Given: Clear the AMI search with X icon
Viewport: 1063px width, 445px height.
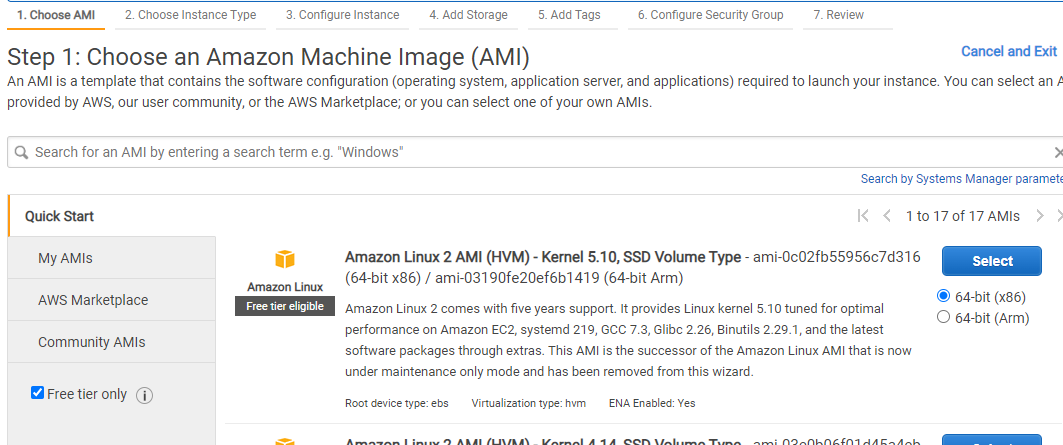Looking at the screenshot, I should pos(1058,152).
